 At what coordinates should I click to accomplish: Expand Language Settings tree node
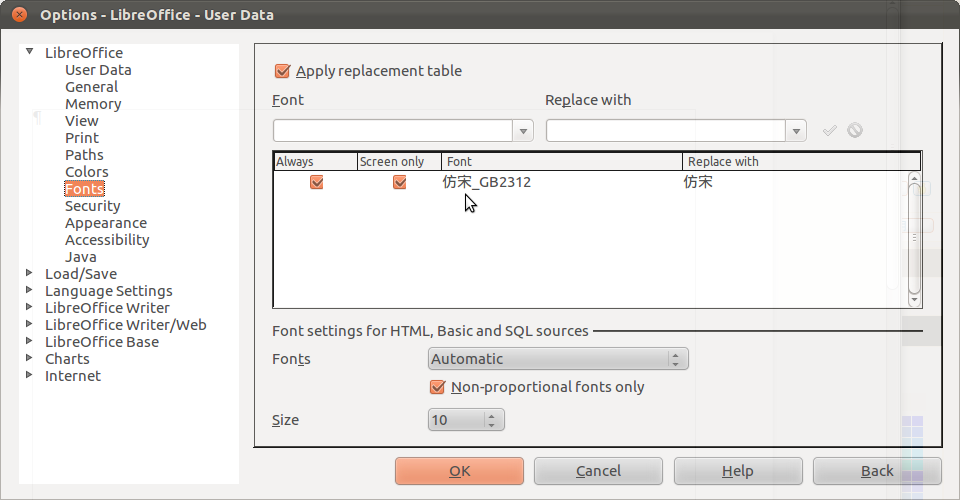29,290
